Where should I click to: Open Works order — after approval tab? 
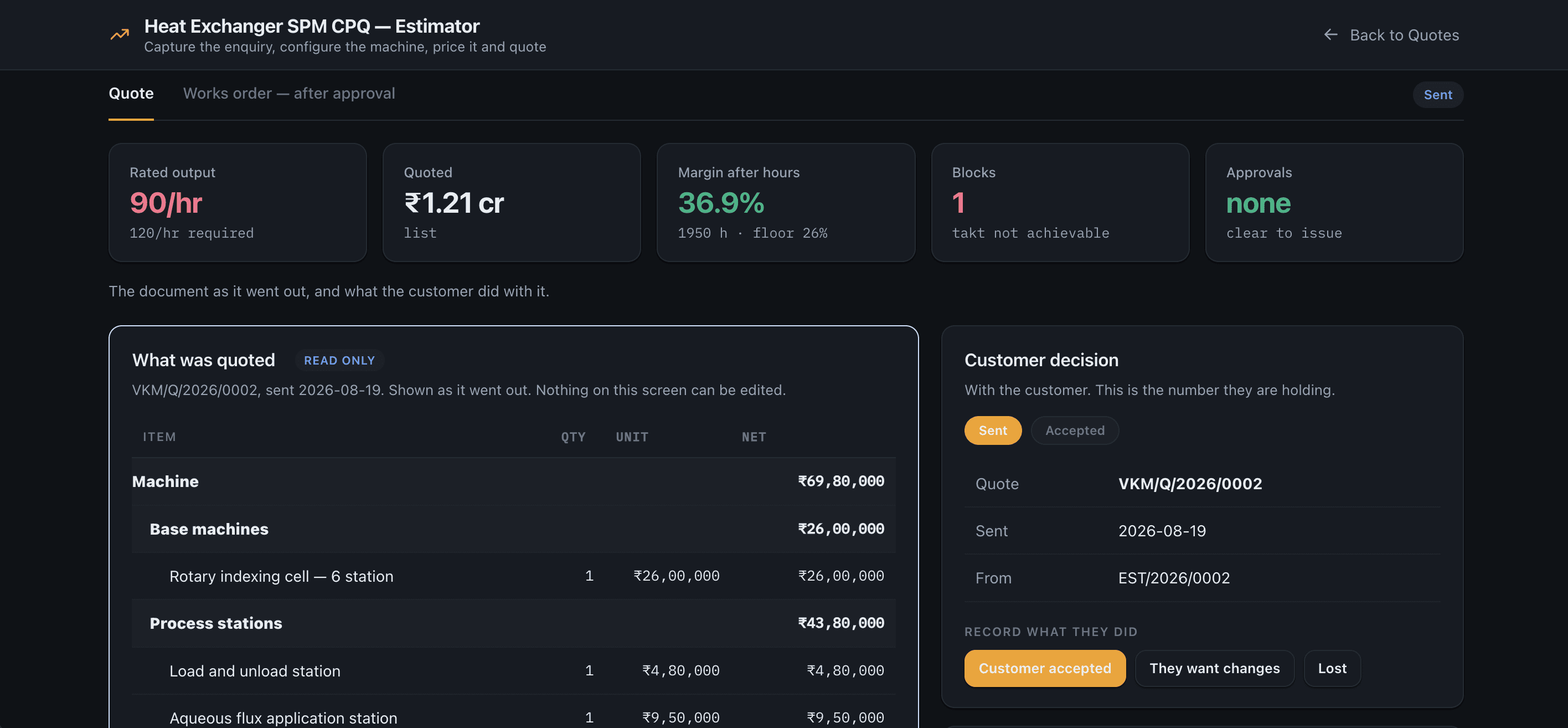(289, 93)
